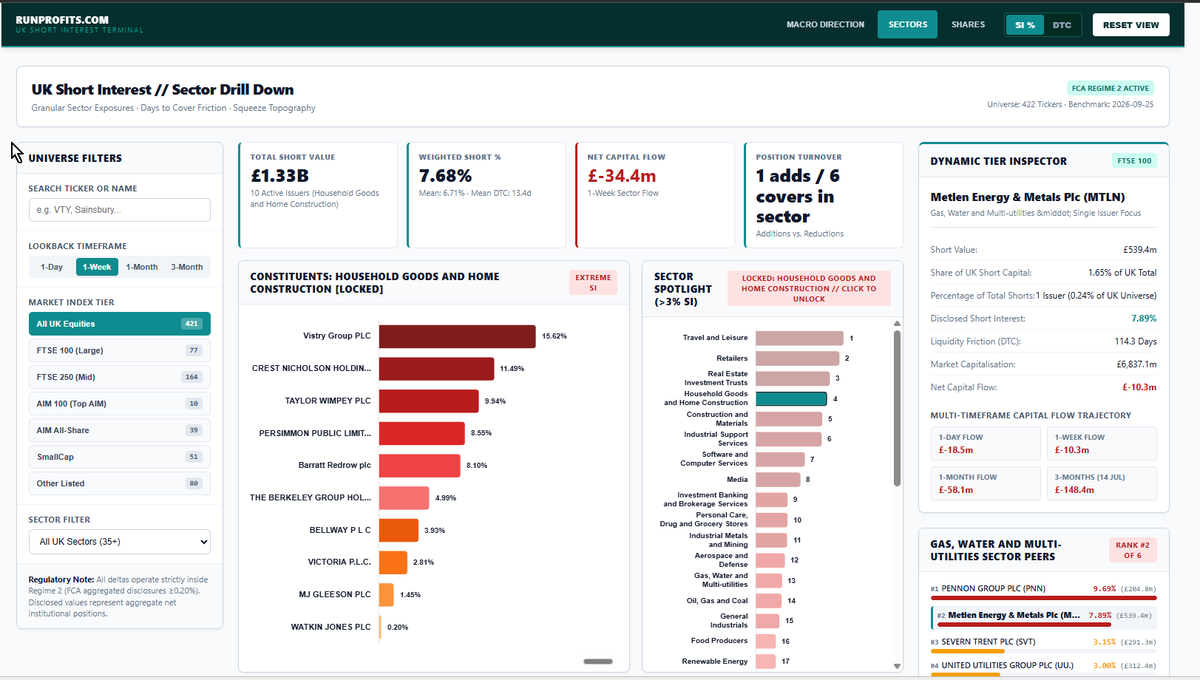Click the Taylor Wimpey PLC bar
1200x680 pixels.
click(429, 401)
